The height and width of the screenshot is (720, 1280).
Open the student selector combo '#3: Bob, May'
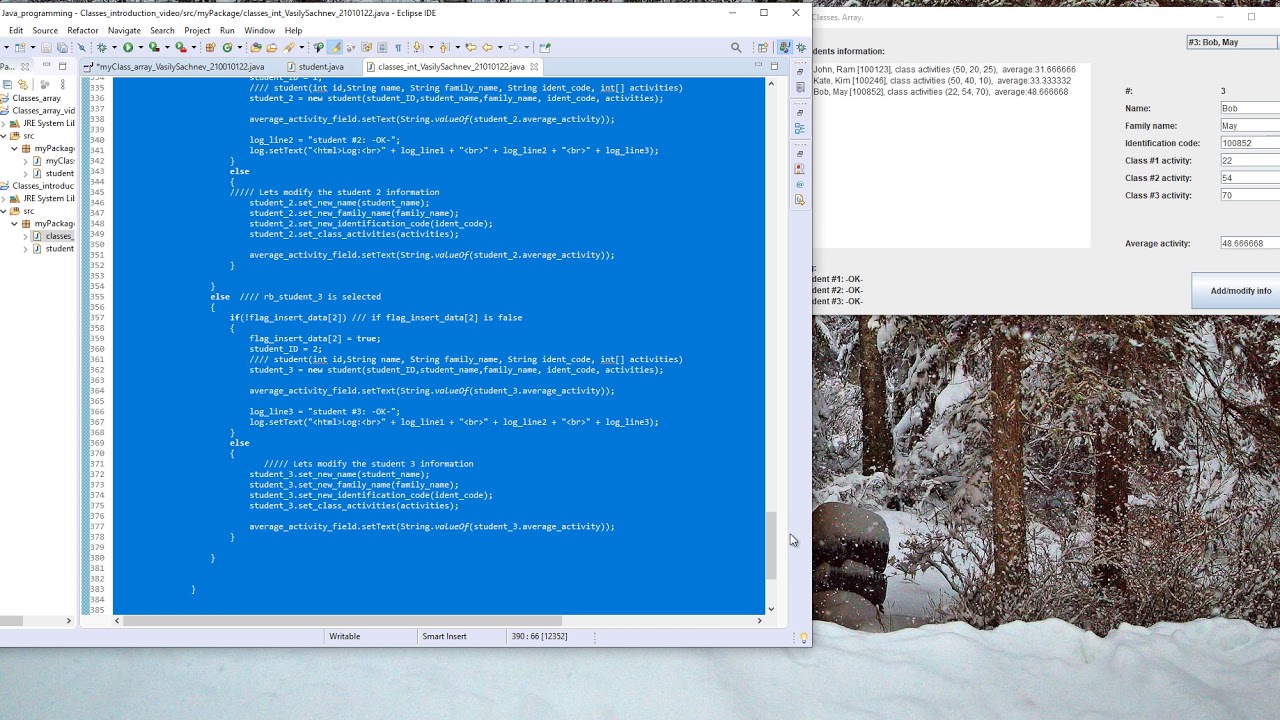tap(1232, 42)
